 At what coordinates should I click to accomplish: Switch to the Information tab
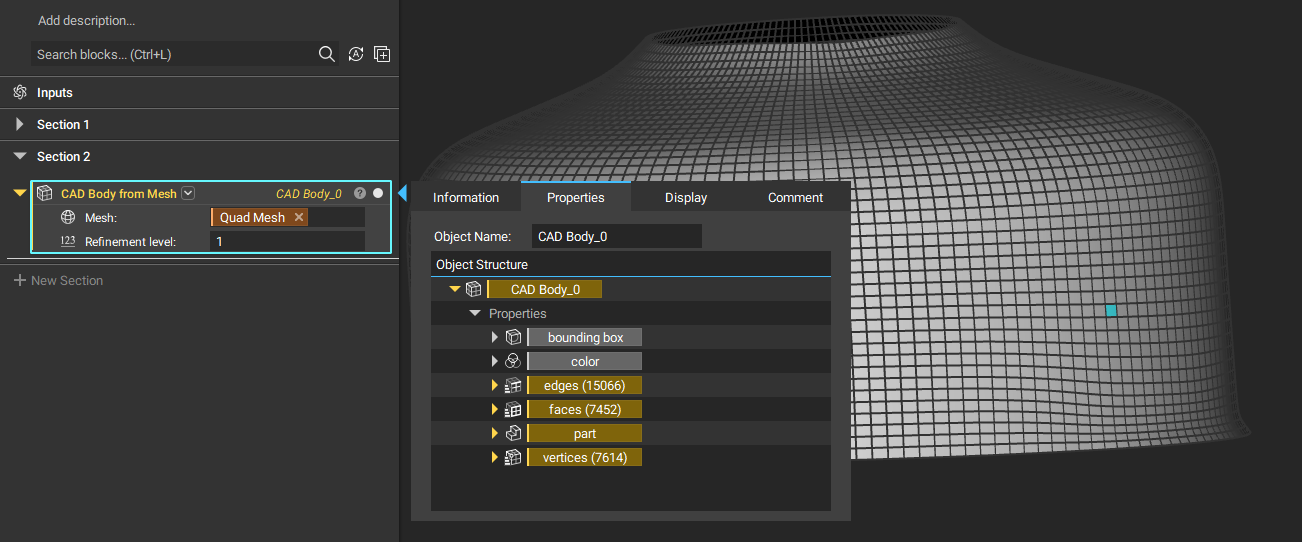466,197
